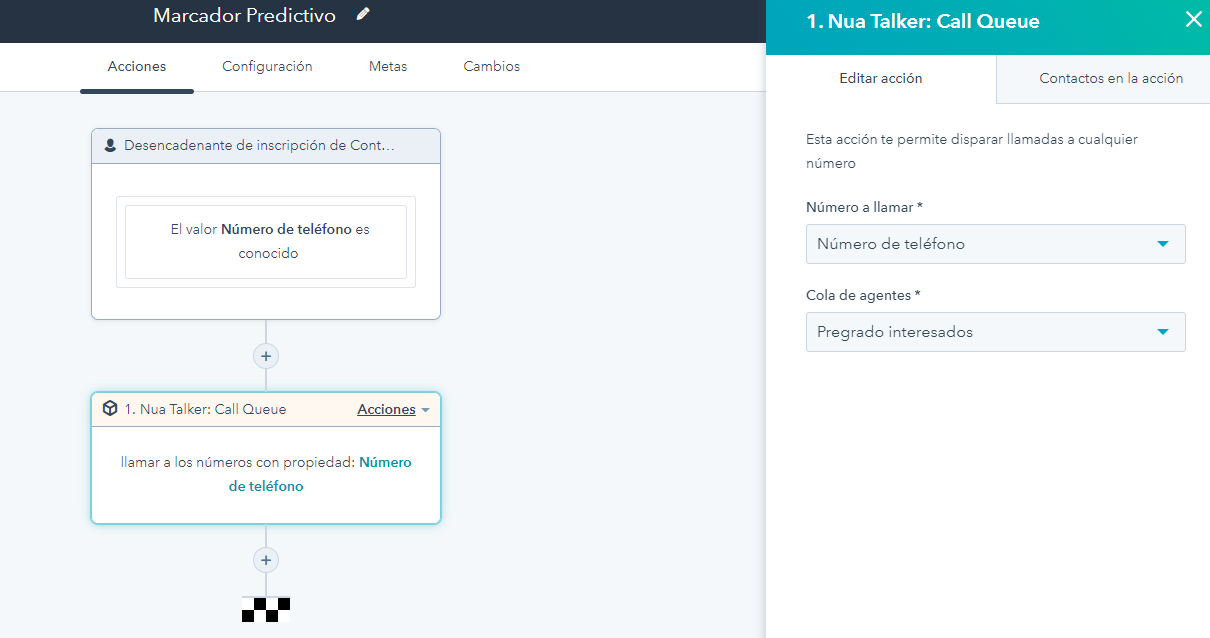Click the caret arrow next to Acciones link

pyautogui.click(x=425, y=411)
